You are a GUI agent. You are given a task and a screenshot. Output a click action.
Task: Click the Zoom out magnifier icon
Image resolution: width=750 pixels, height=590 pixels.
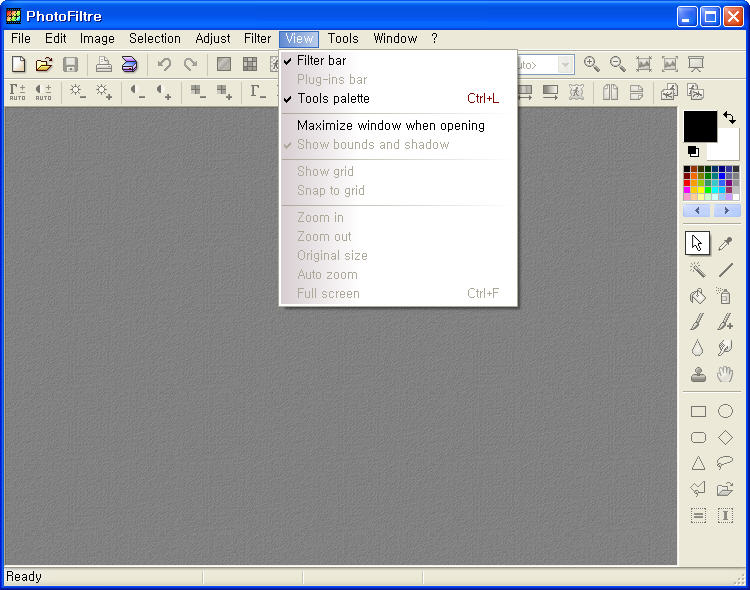click(618, 64)
